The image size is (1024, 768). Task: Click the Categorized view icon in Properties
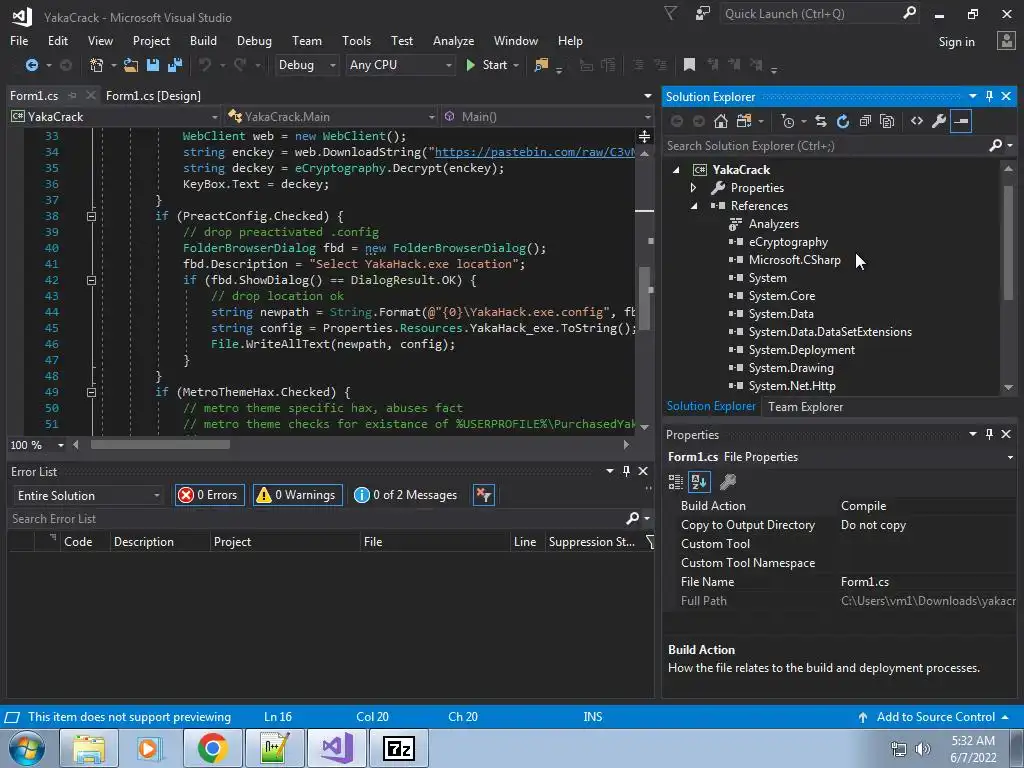pyautogui.click(x=676, y=482)
